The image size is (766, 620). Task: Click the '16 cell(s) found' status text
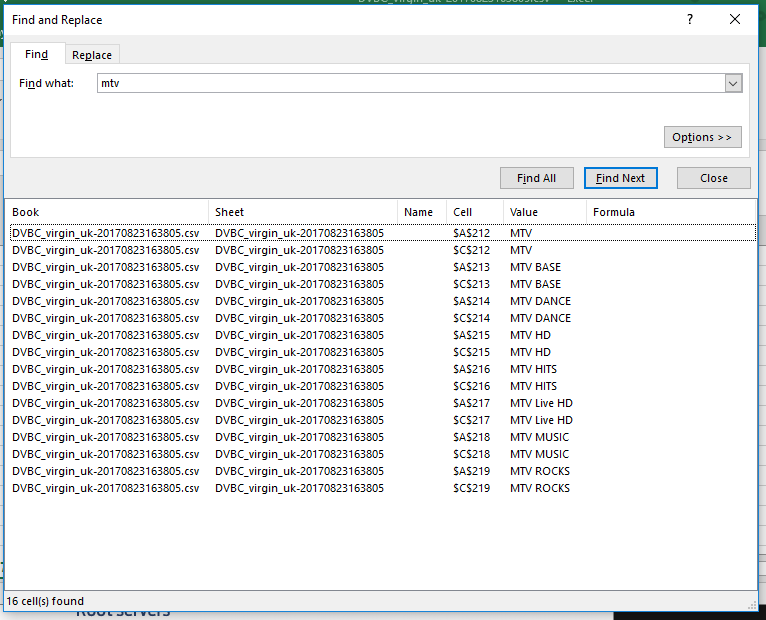45,601
